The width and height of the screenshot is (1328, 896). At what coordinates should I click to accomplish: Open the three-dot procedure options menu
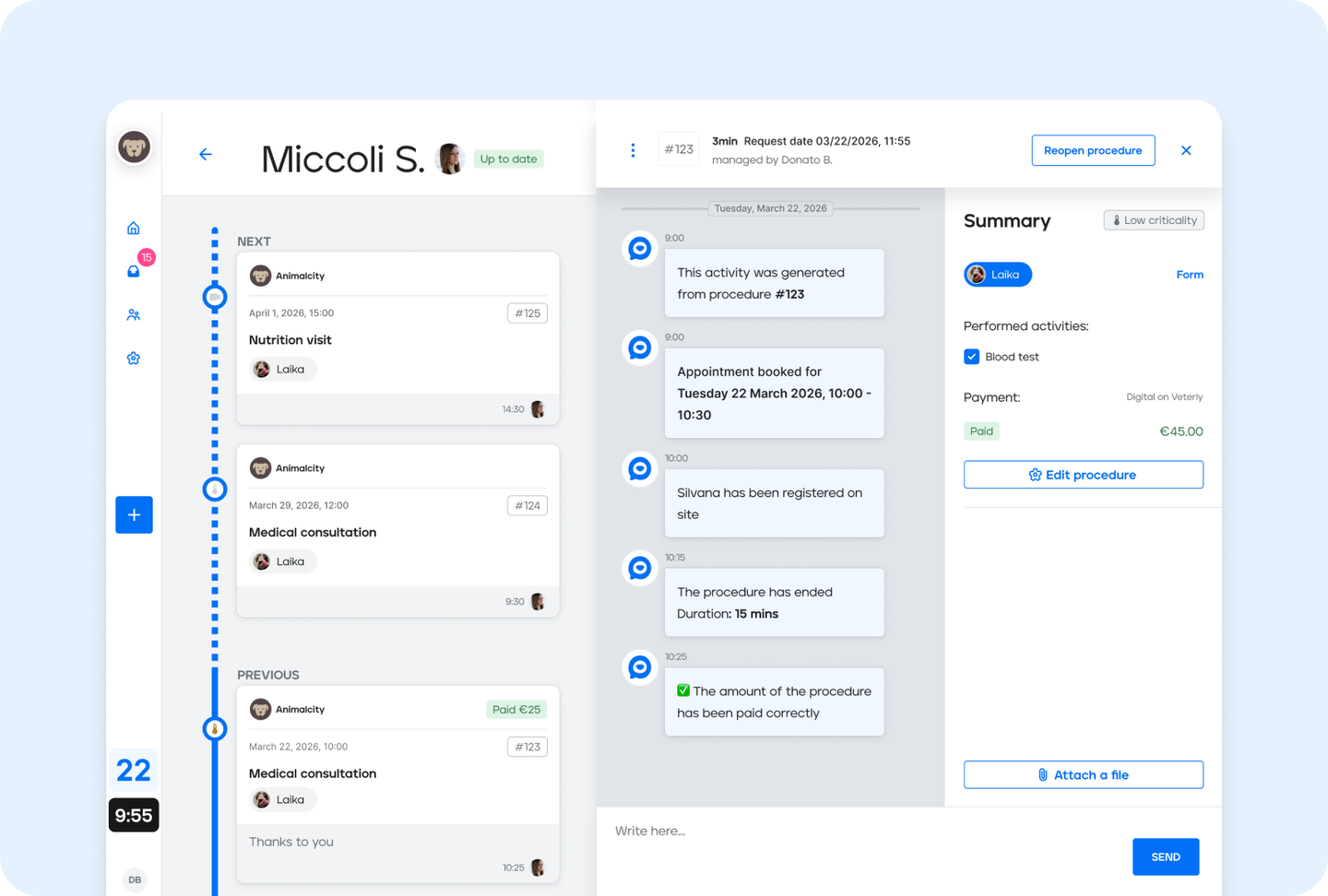point(633,150)
